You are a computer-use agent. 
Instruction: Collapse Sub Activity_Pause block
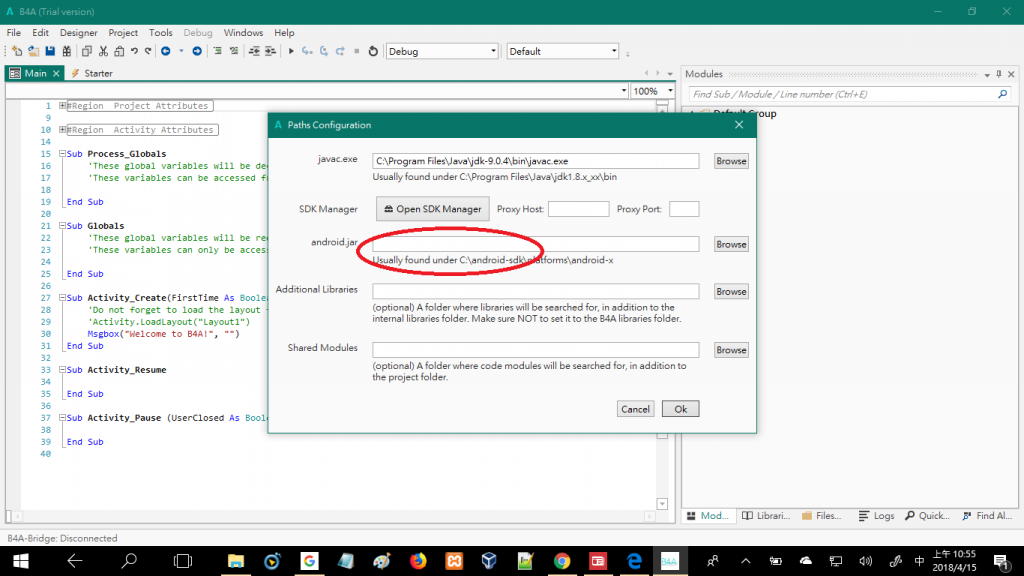[x=62, y=417]
